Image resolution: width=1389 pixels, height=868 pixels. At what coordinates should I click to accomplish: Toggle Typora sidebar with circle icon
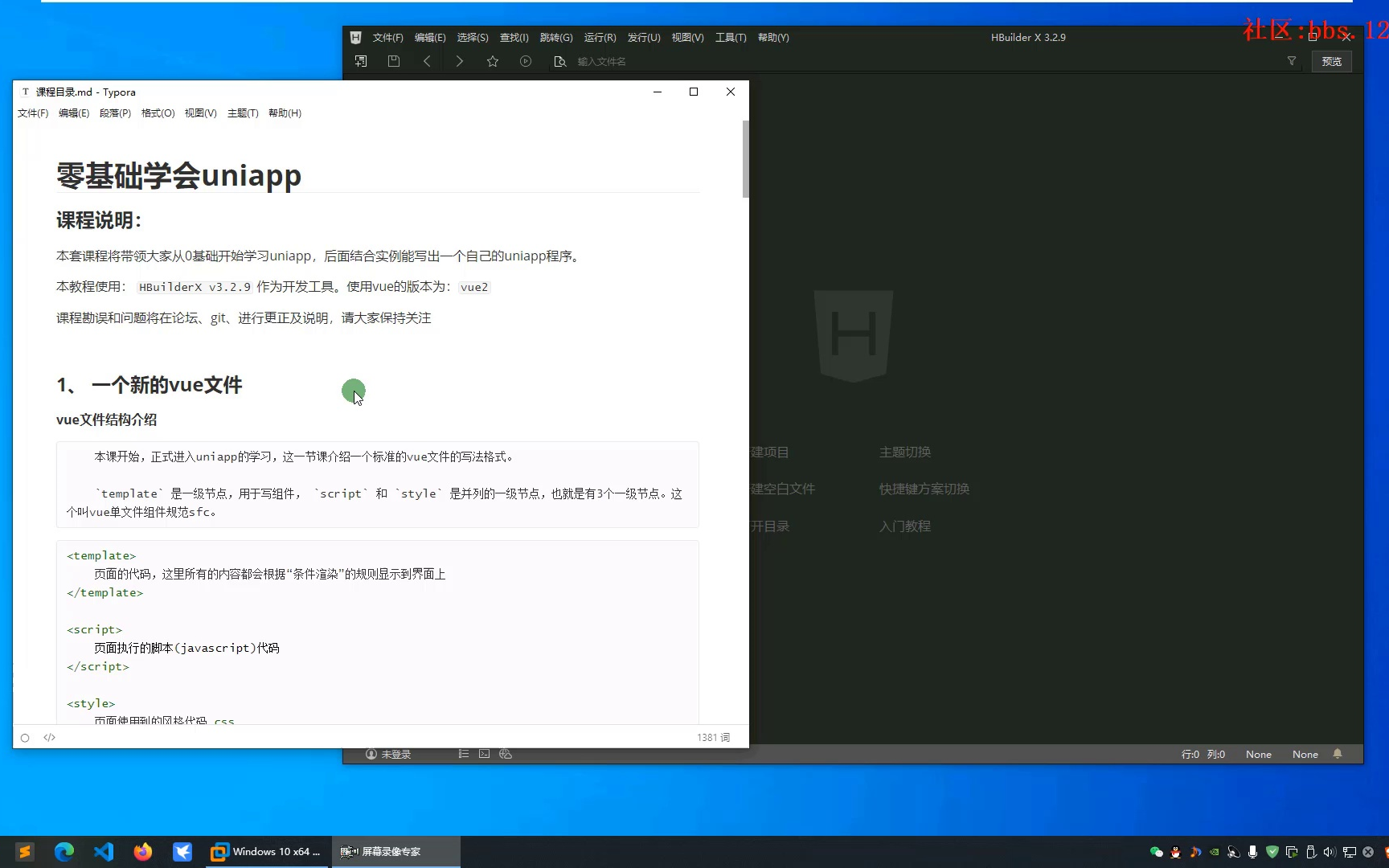click(x=25, y=738)
